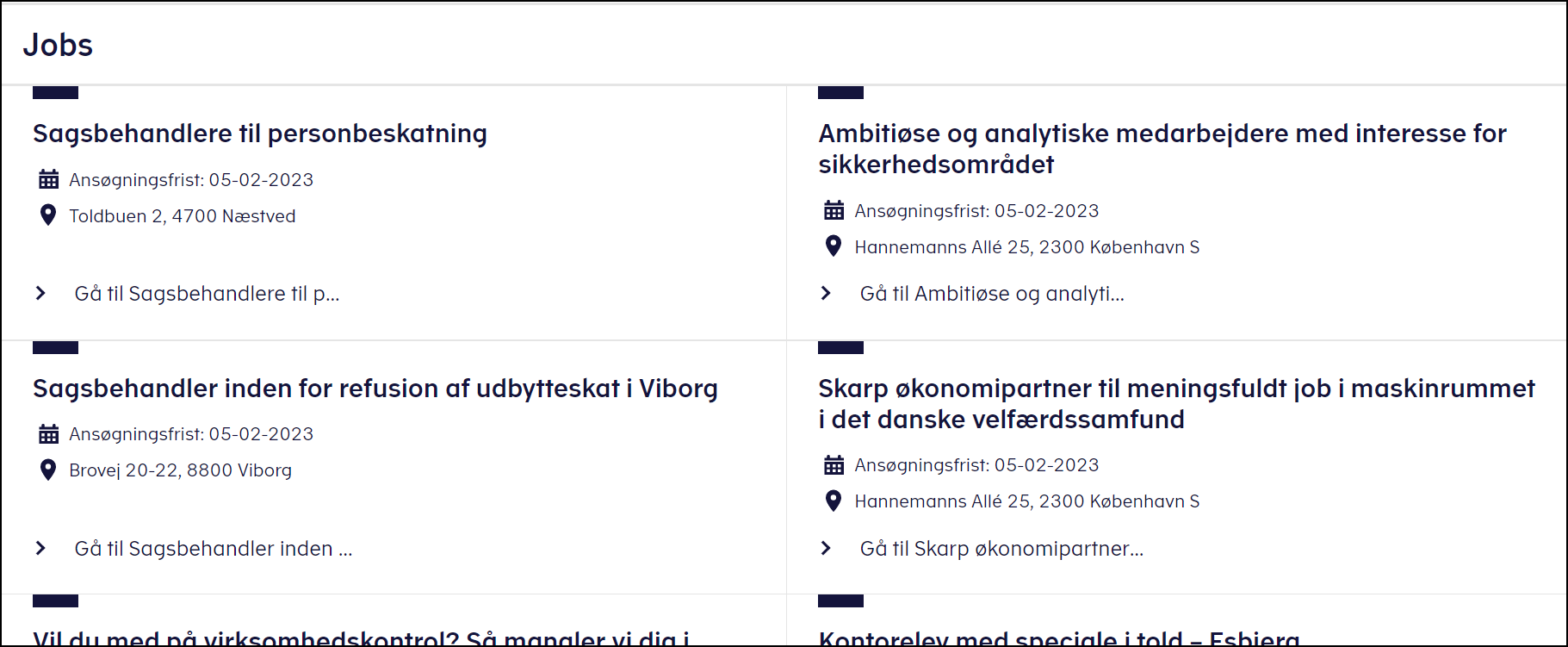Screen dimensions: 1568x647
Task: Click first Hannemanns Allé location pin icon
Action: pyautogui.click(x=834, y=246)
